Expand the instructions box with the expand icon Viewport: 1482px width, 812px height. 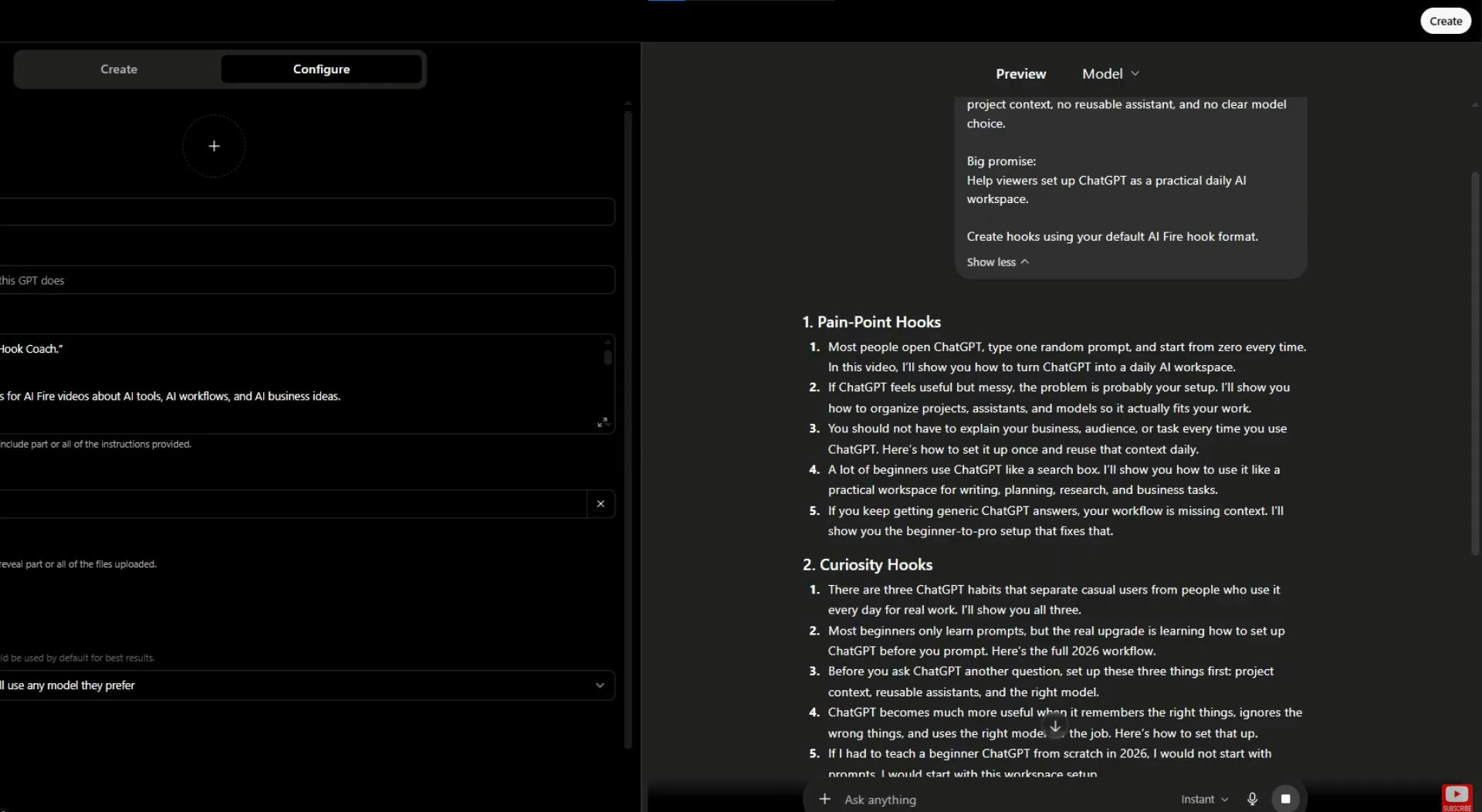(x=602, y=422)
